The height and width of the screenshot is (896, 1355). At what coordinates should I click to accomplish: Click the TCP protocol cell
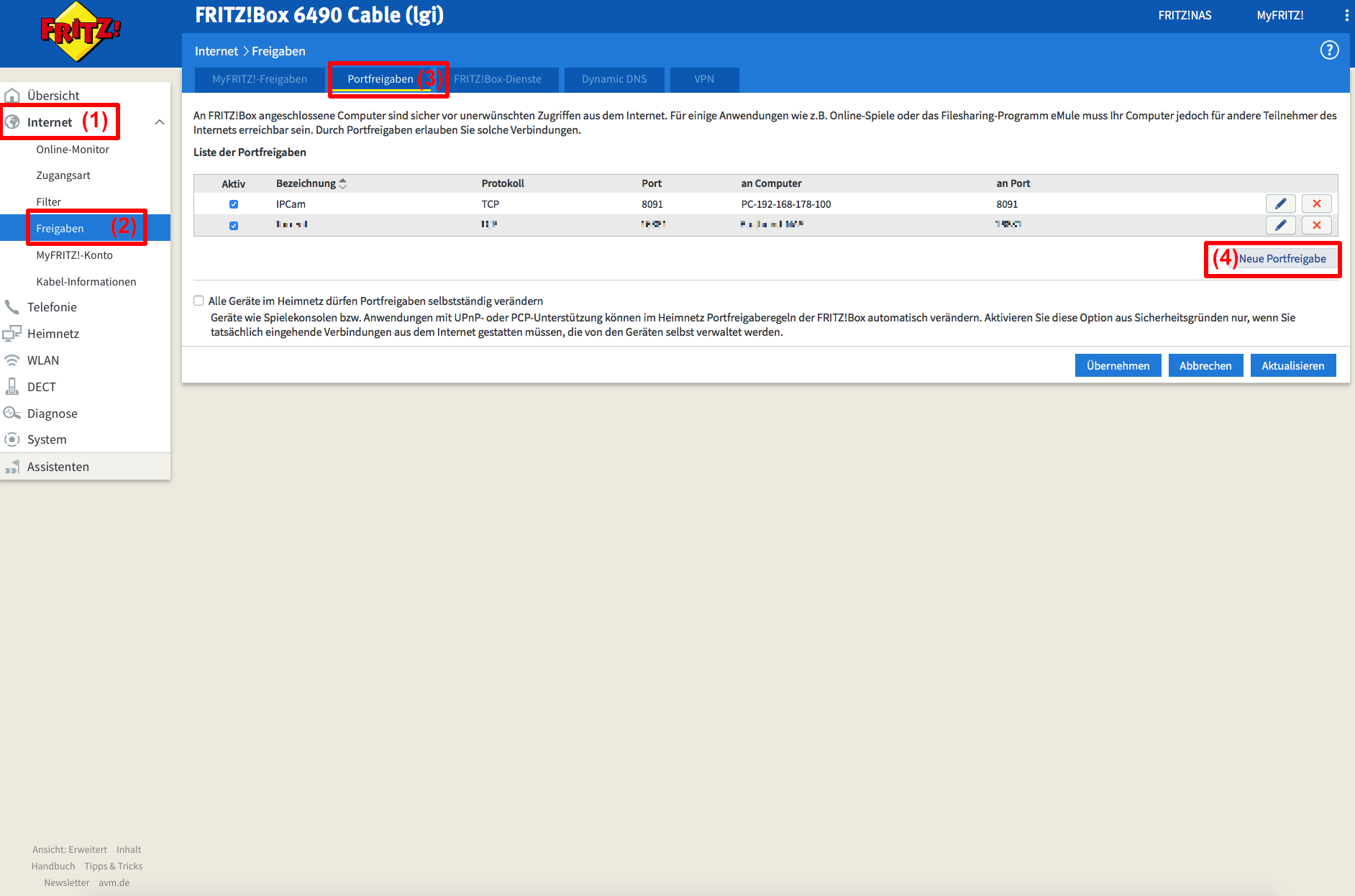pos(491,204)
